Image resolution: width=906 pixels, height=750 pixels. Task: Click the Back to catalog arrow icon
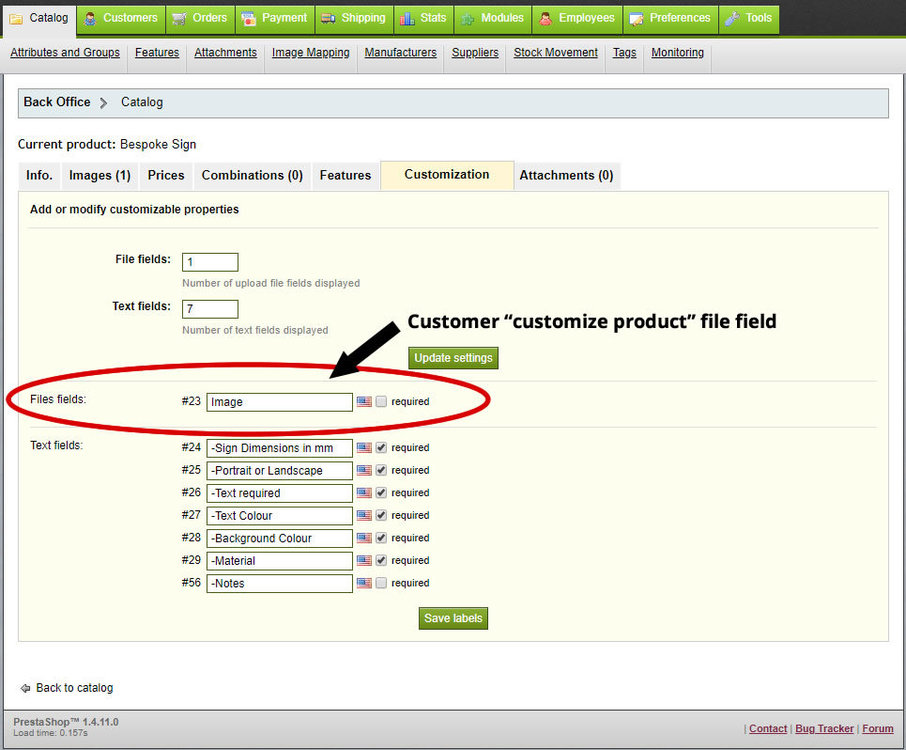pyautogui.click(x=27, y=688)
